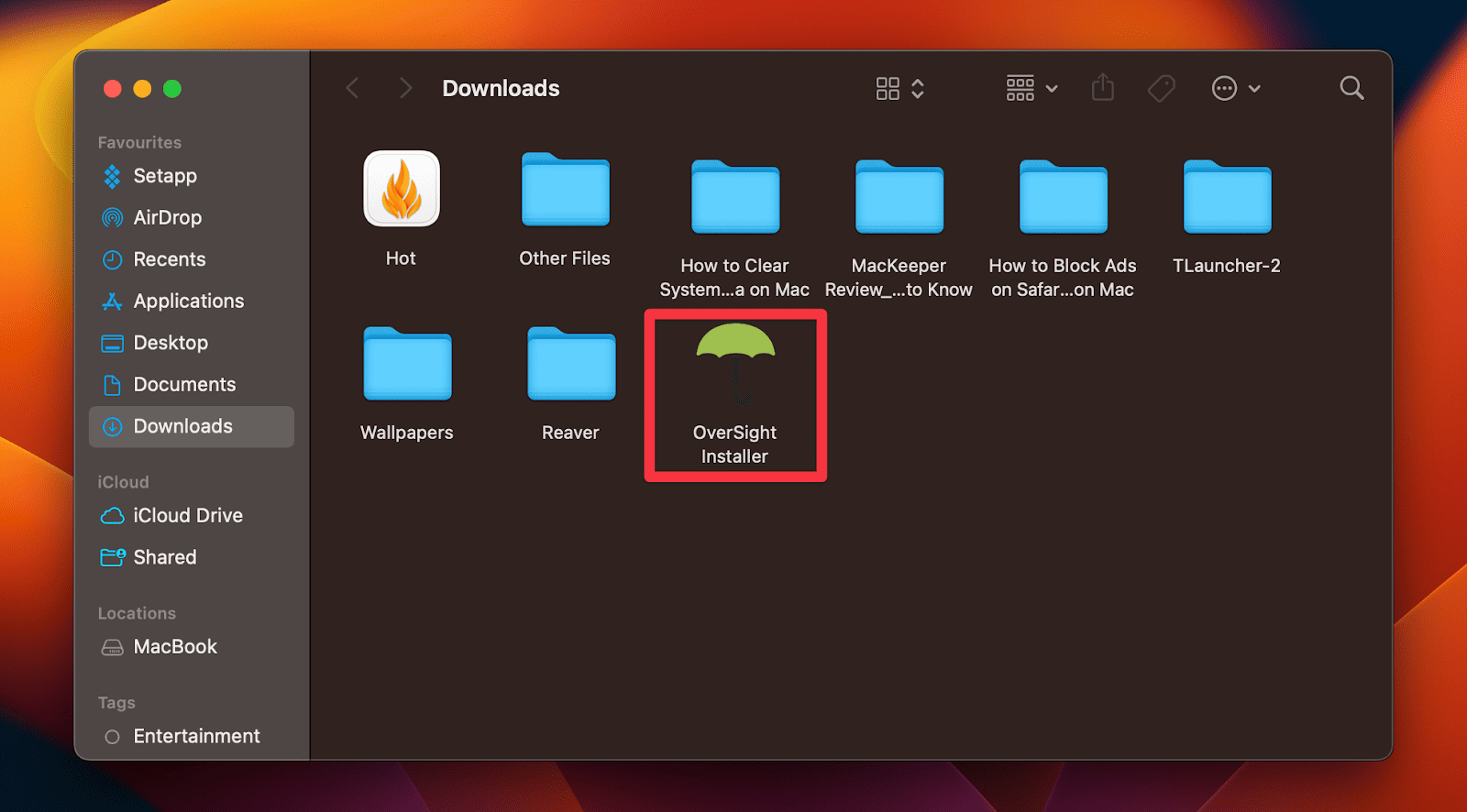Close the Finder window

(x=113, y=89)
